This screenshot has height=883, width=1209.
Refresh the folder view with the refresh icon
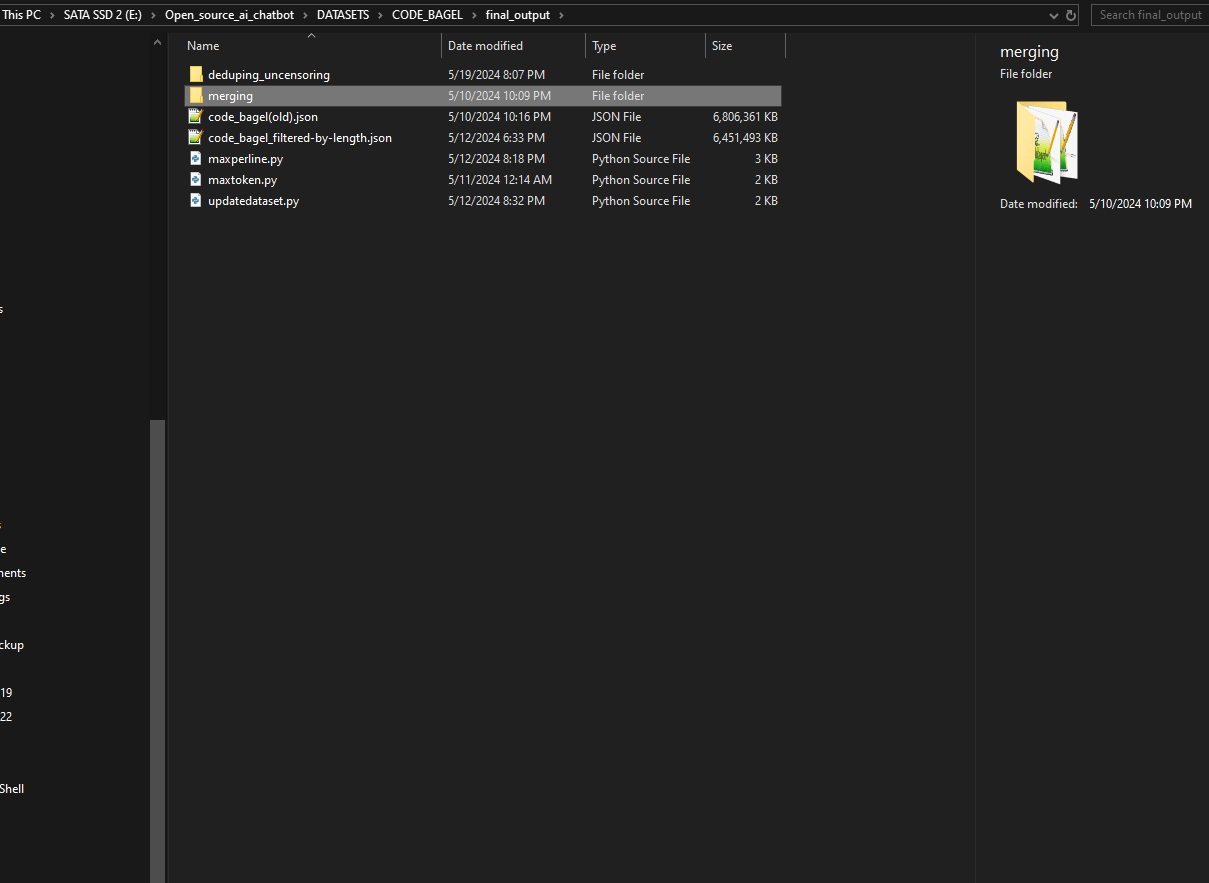[x=1070, y=15]
